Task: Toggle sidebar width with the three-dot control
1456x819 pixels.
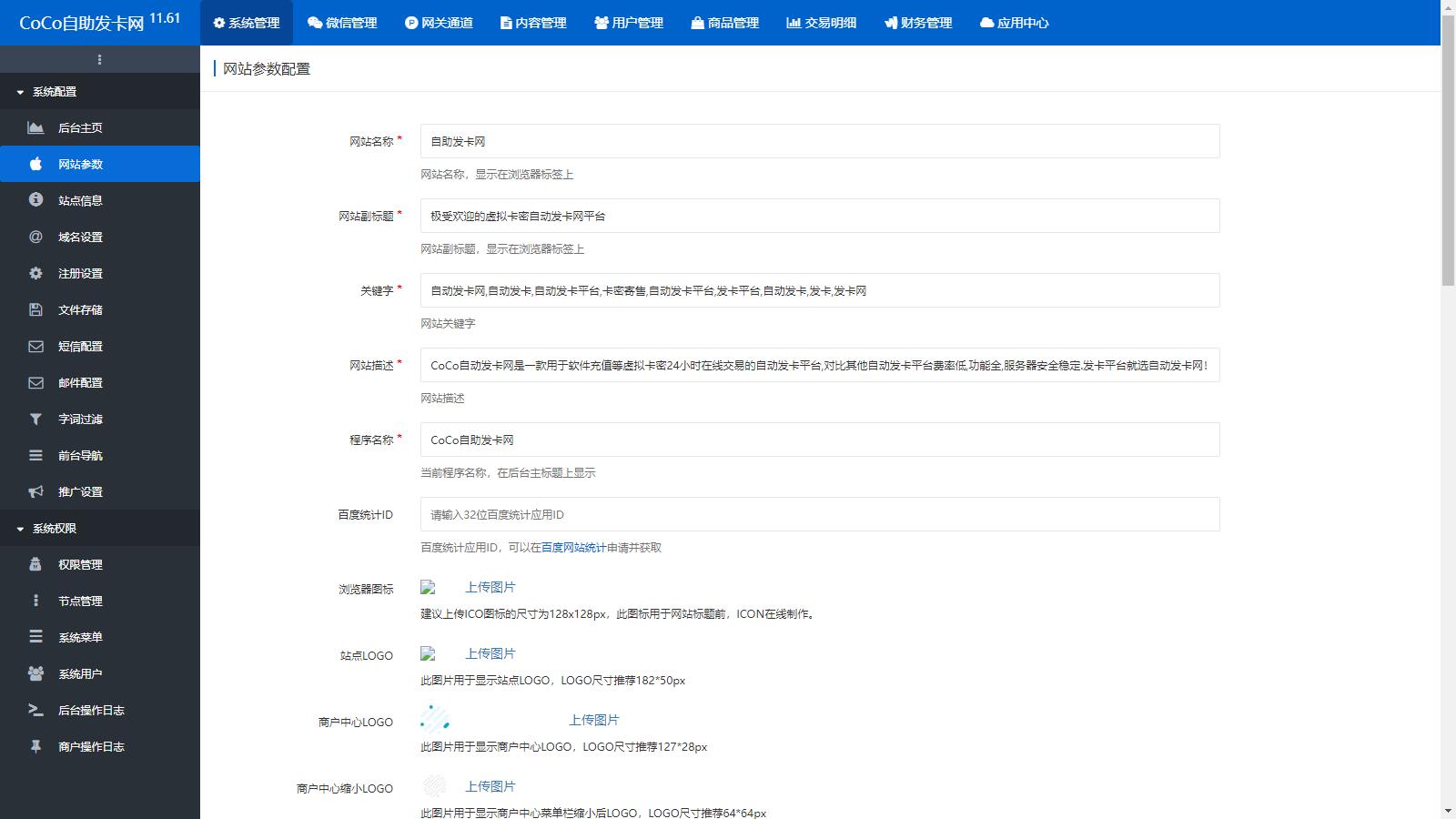Action: point(100,58)
